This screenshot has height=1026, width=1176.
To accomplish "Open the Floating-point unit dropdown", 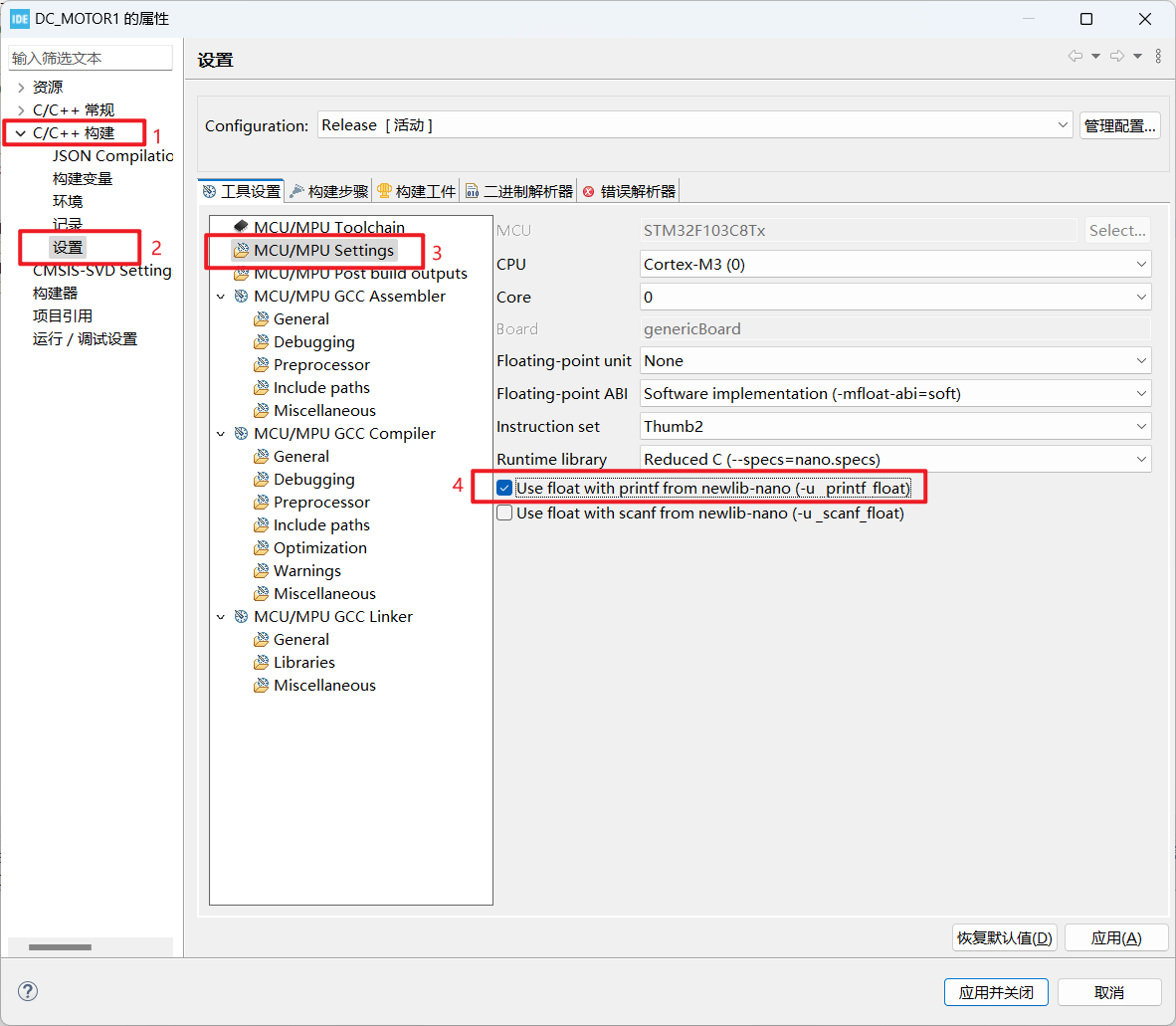I will (x=1142, y=360).
